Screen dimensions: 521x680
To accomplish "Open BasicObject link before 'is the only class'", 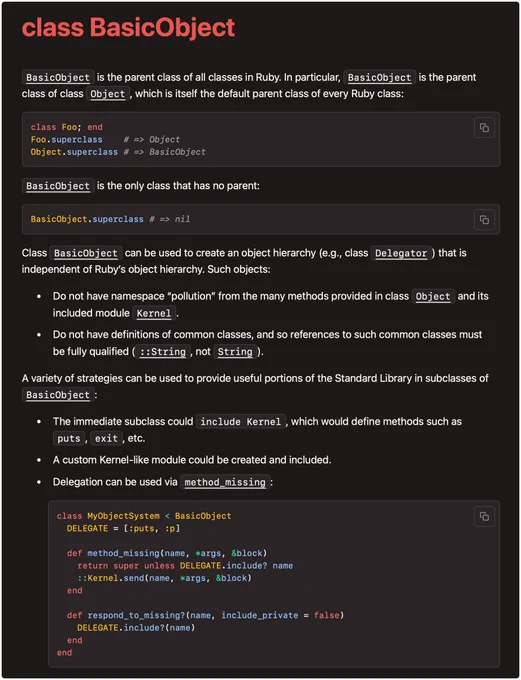I will [58, 186].
